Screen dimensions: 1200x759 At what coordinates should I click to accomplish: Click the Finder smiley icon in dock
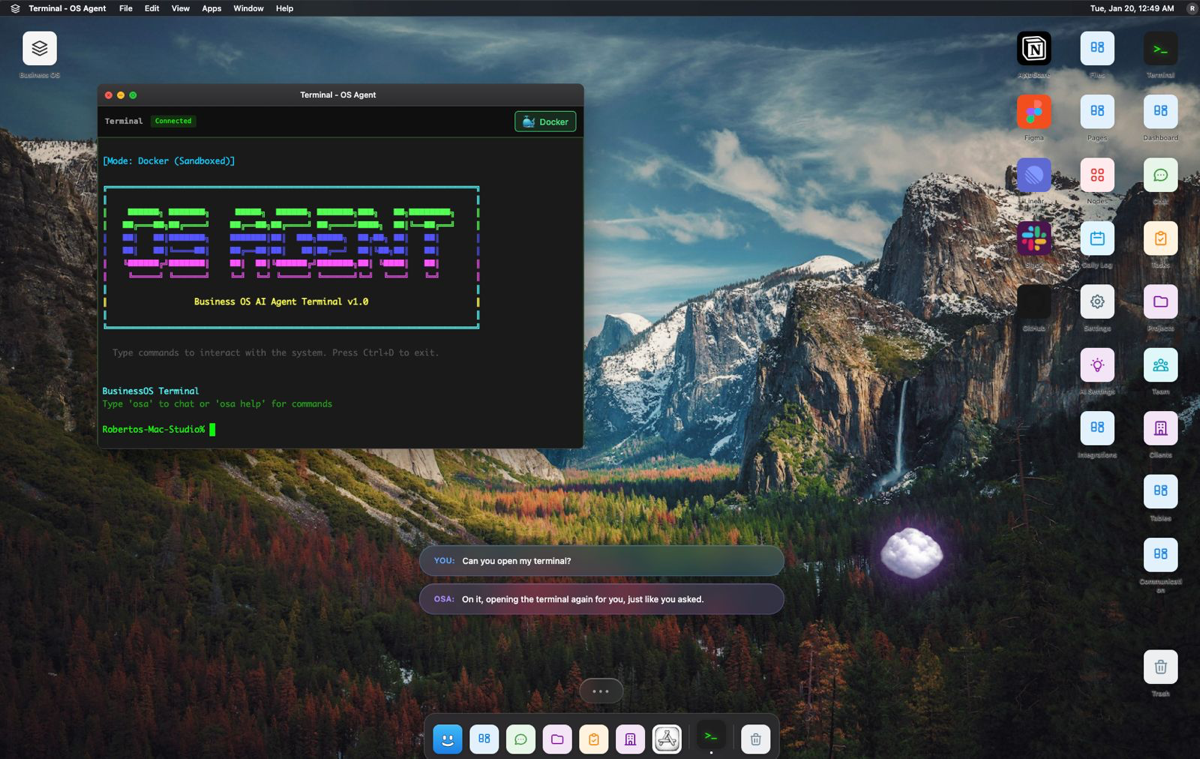pos(447,739)
